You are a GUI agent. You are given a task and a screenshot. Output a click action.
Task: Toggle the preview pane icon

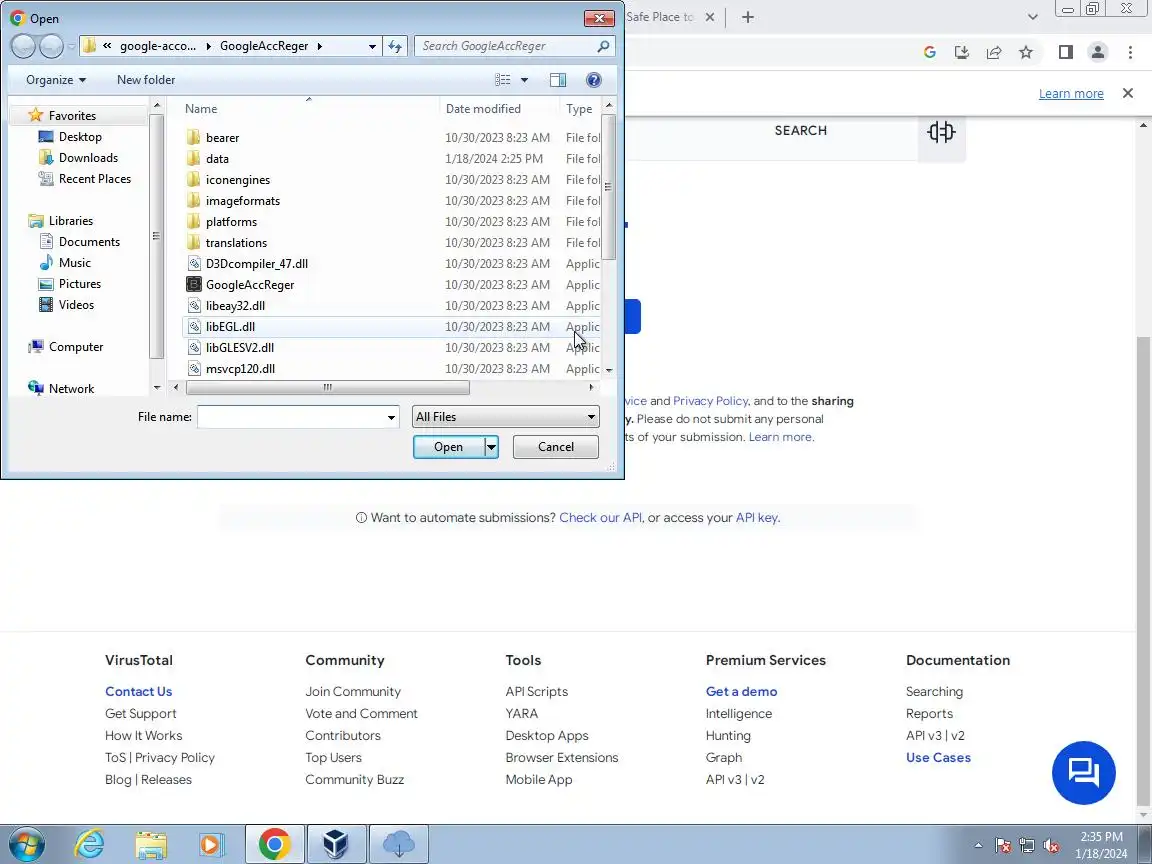coord(558,79)
